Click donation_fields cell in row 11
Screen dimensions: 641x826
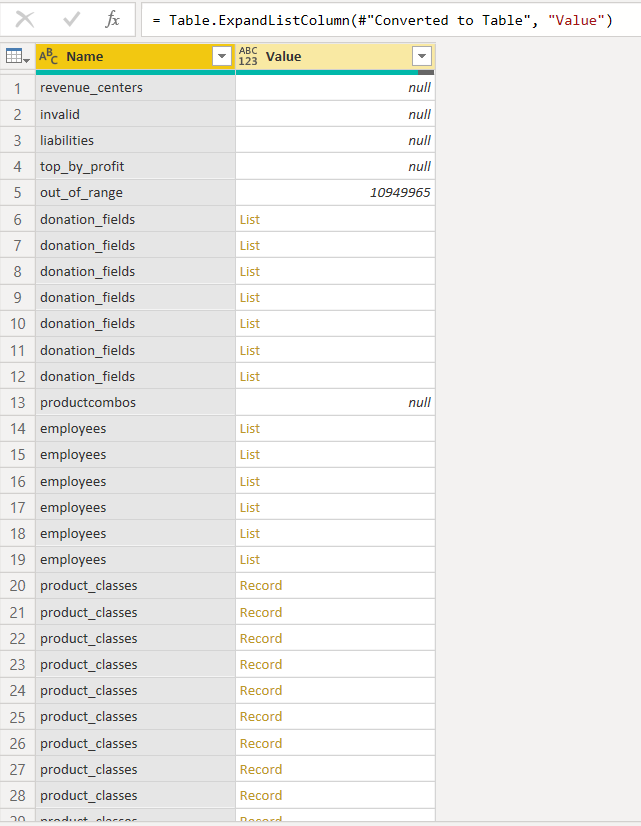(135, 350)
